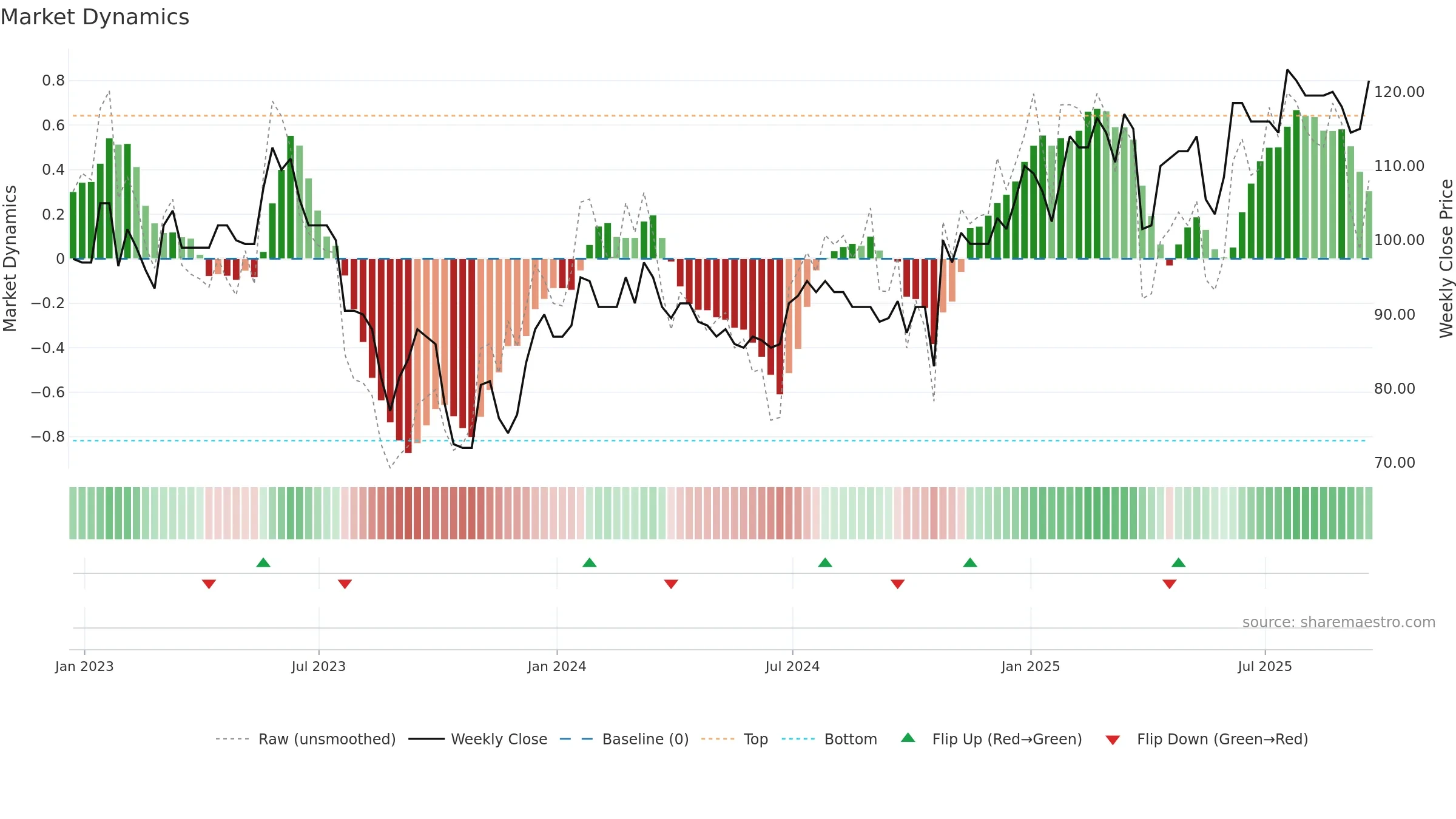The width and height of the screenshot is (1456, 819).
Task: Select the last red flip-down marker in 2025
Action: [x=1170, y=584]
